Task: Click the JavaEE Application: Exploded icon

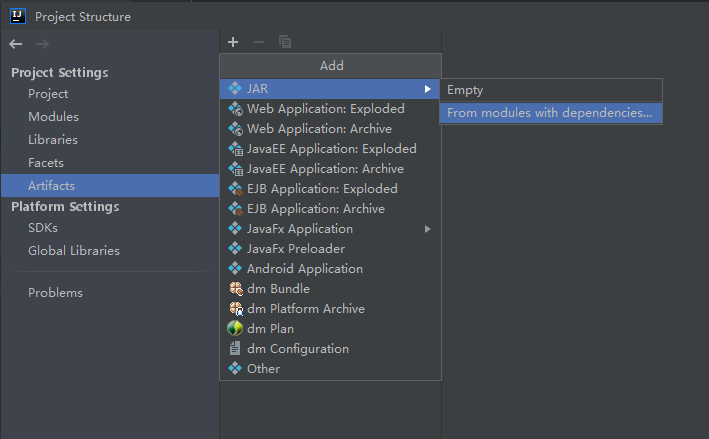Action: coord(235,148)
